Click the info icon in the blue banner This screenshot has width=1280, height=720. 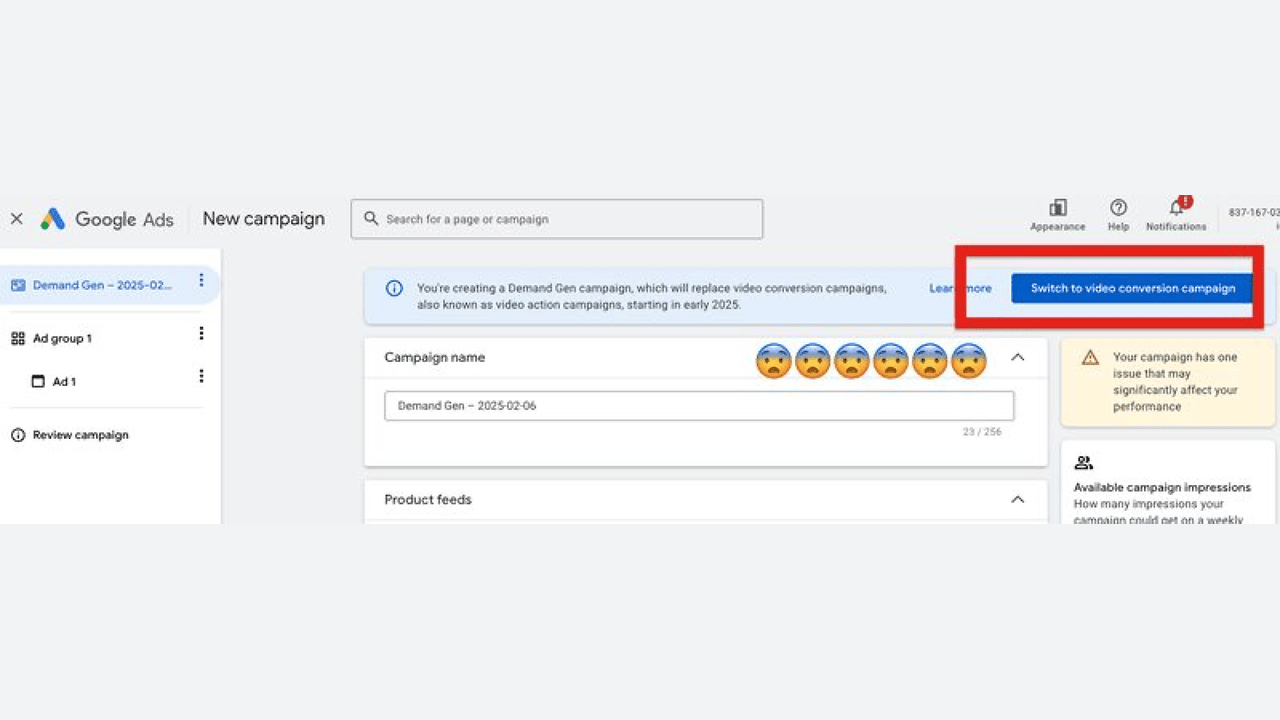pos(394,289)
